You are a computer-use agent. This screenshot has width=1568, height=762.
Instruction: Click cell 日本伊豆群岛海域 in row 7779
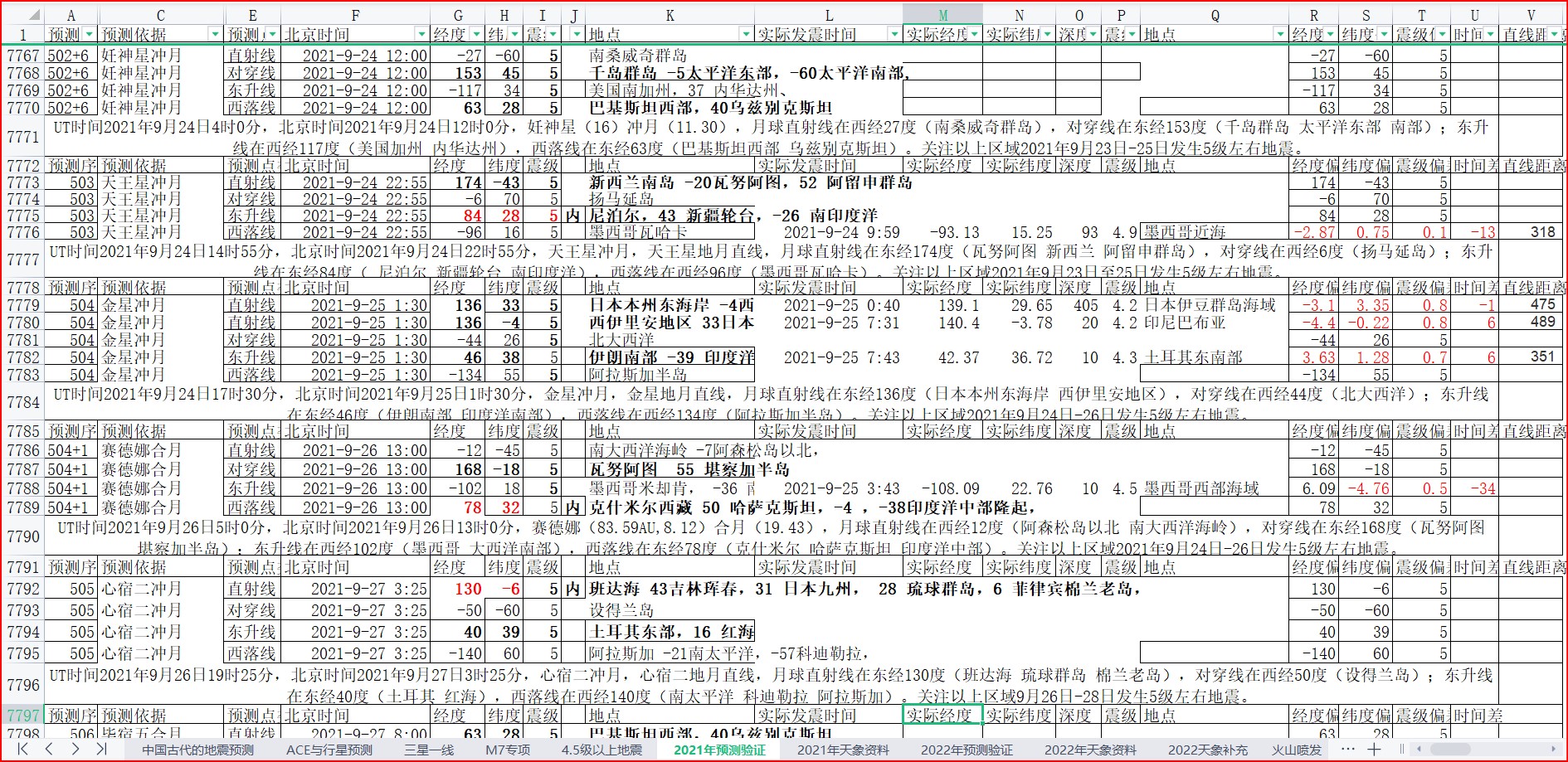coord(1215,305)
